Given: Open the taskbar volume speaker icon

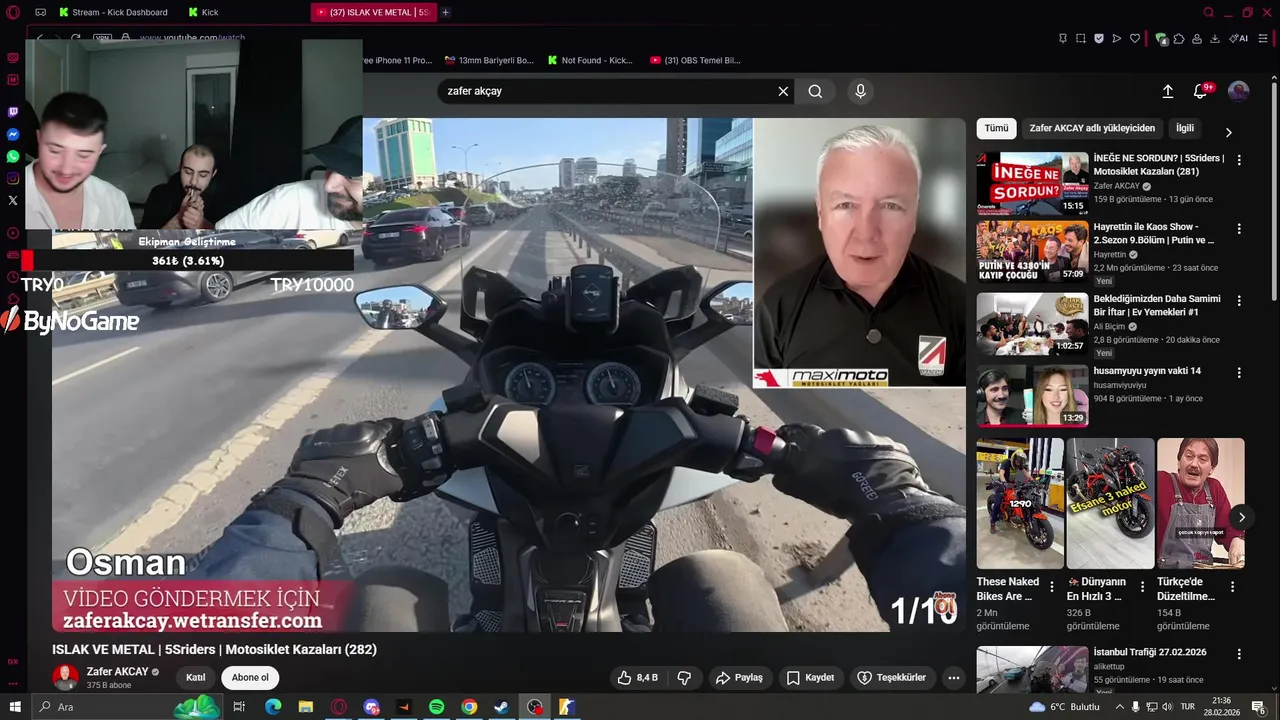Looking at the screenshot, I should coord(1167,707).
